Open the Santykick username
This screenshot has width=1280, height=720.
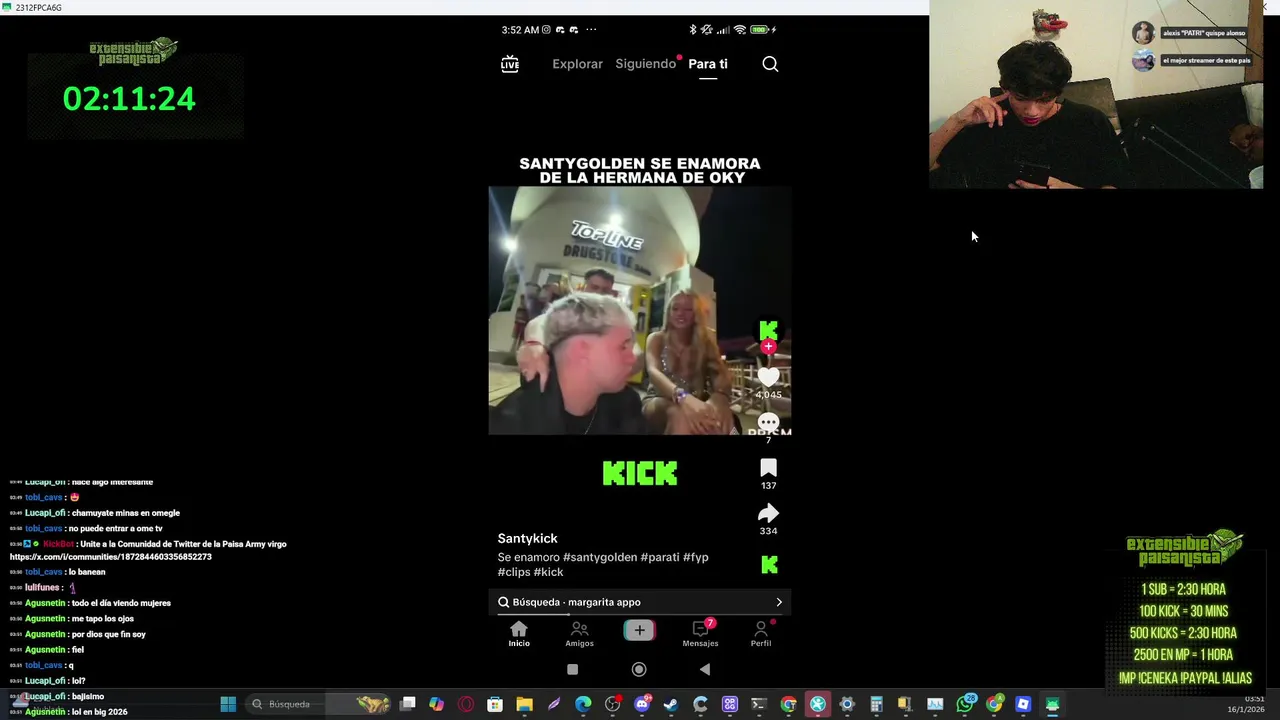(x=527, y=538)
